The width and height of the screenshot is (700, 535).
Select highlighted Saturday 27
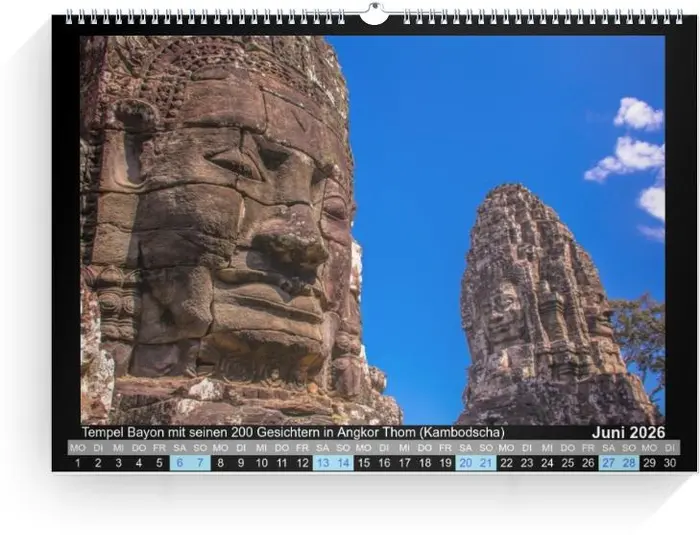coord(608,463)
